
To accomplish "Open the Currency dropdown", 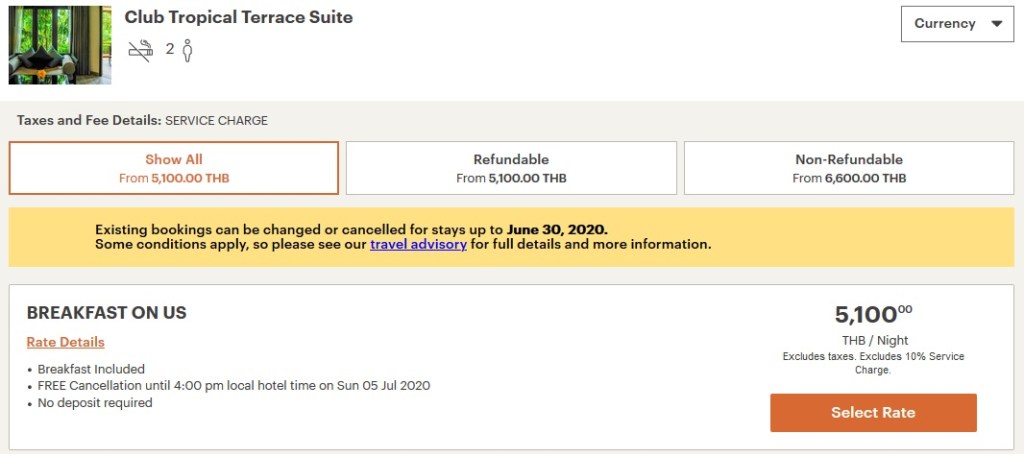I will (957, 24).
